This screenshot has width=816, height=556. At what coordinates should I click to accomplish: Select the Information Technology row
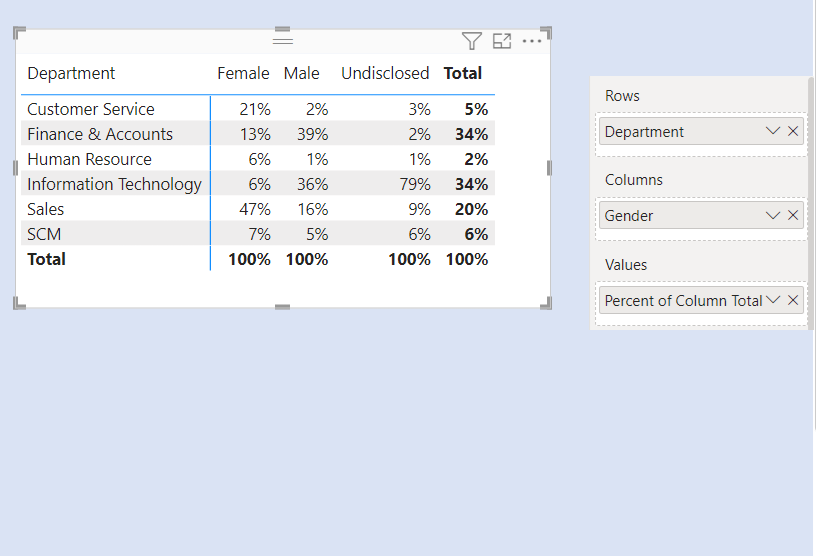[114, 184]
